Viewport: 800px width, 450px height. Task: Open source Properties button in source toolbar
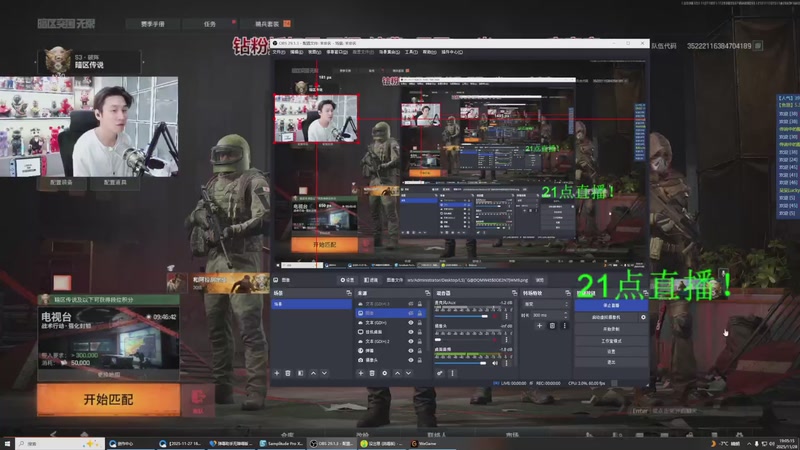(x=347, y=280)
